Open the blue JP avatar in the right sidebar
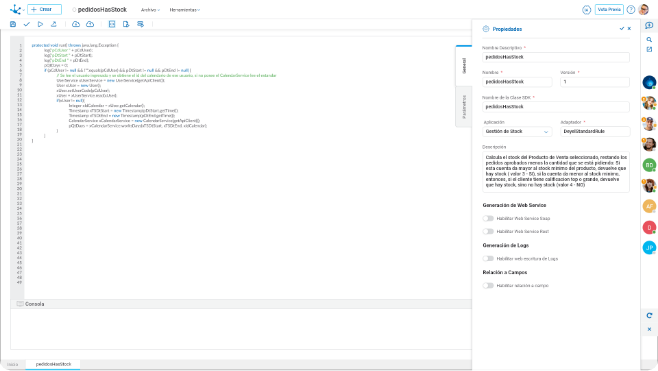Image resolution: width=658 pixels, height=371 pixels. 649,248
